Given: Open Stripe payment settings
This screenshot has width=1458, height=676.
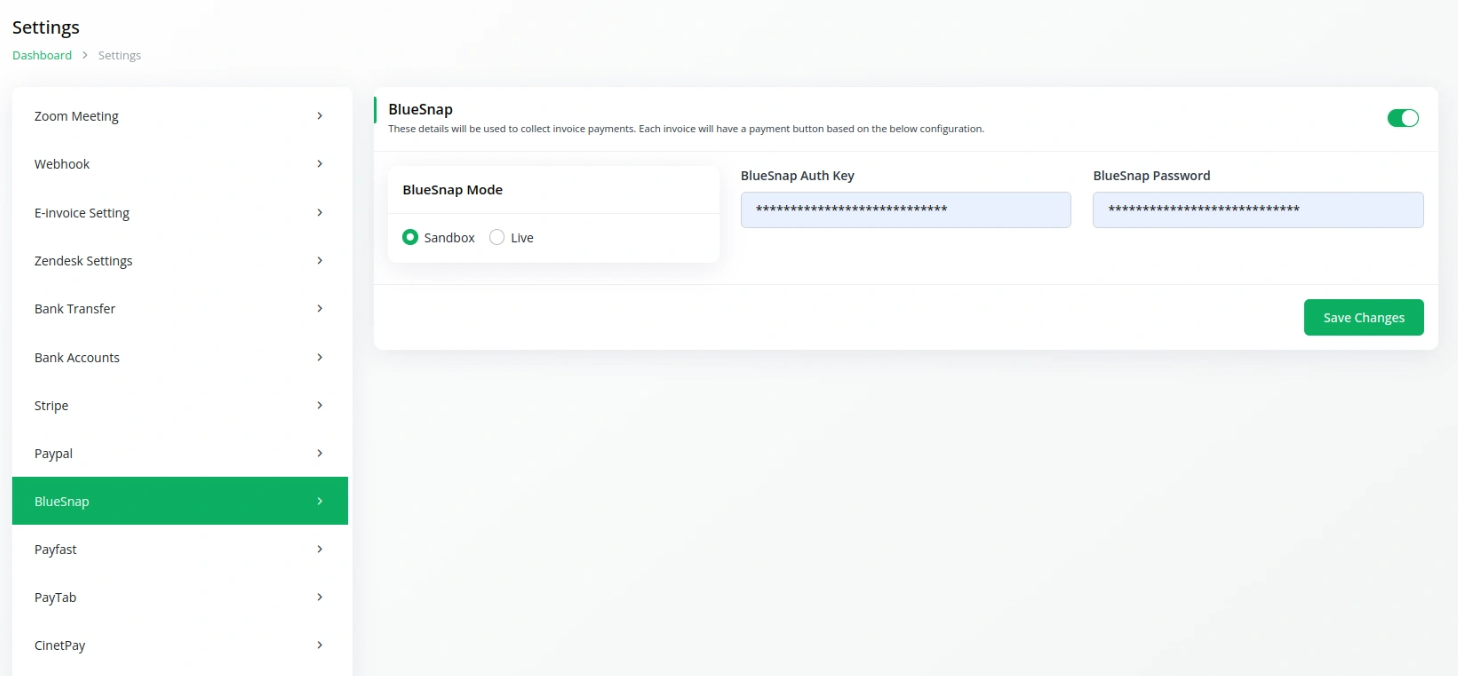Looking at the screenshot, I should click(x=180, y=405).
